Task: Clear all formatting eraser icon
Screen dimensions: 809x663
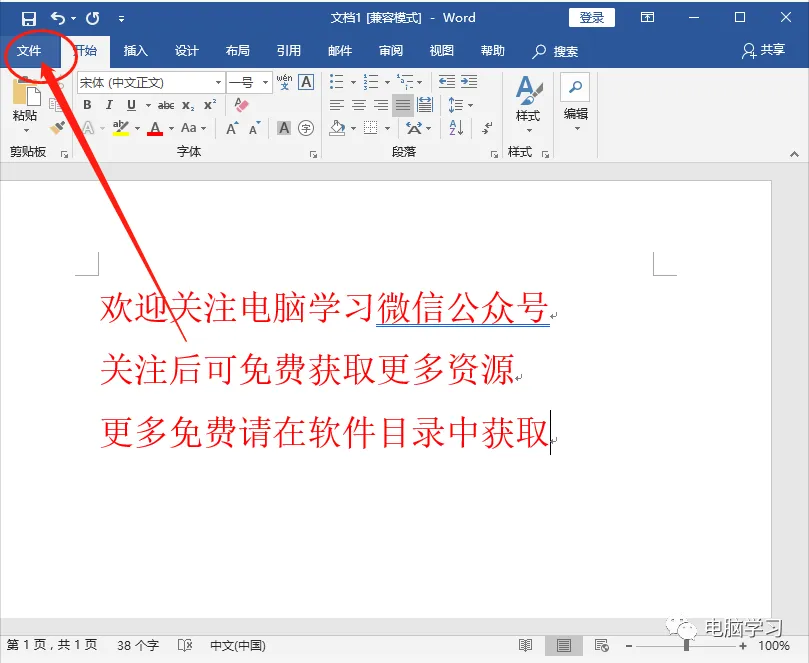Action: coord(241,105)
